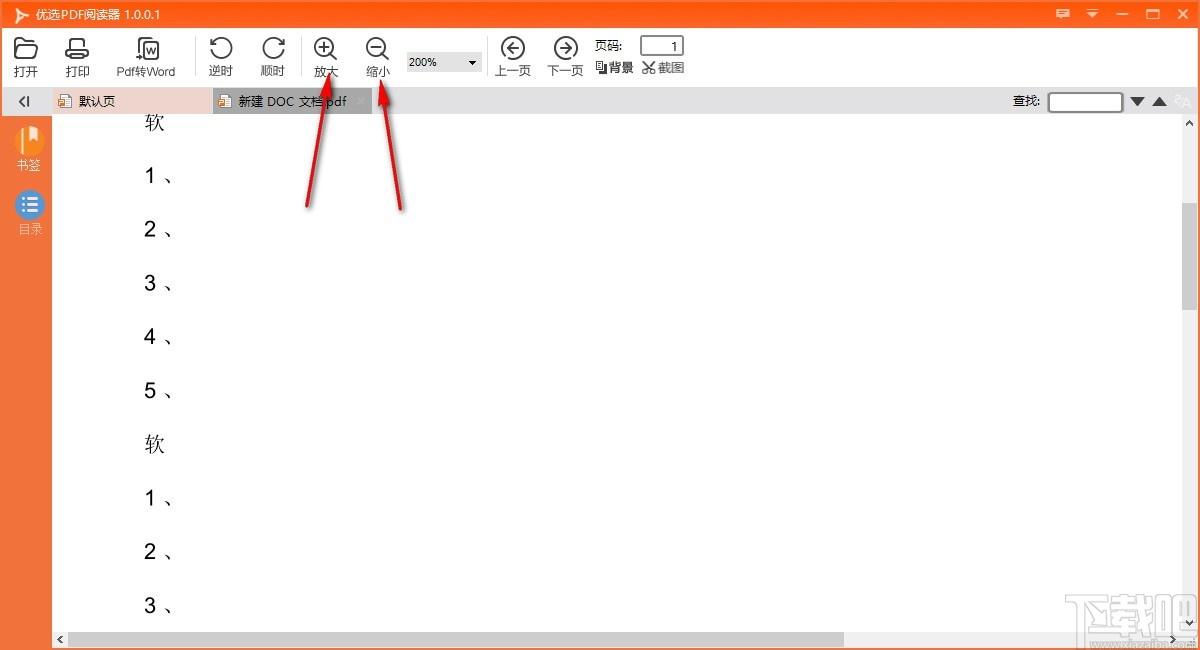The image size is (1200, 650).
Task: Open the title bar dropdown menu icon
Action: pyautogui.click(x=1092, y=14)
